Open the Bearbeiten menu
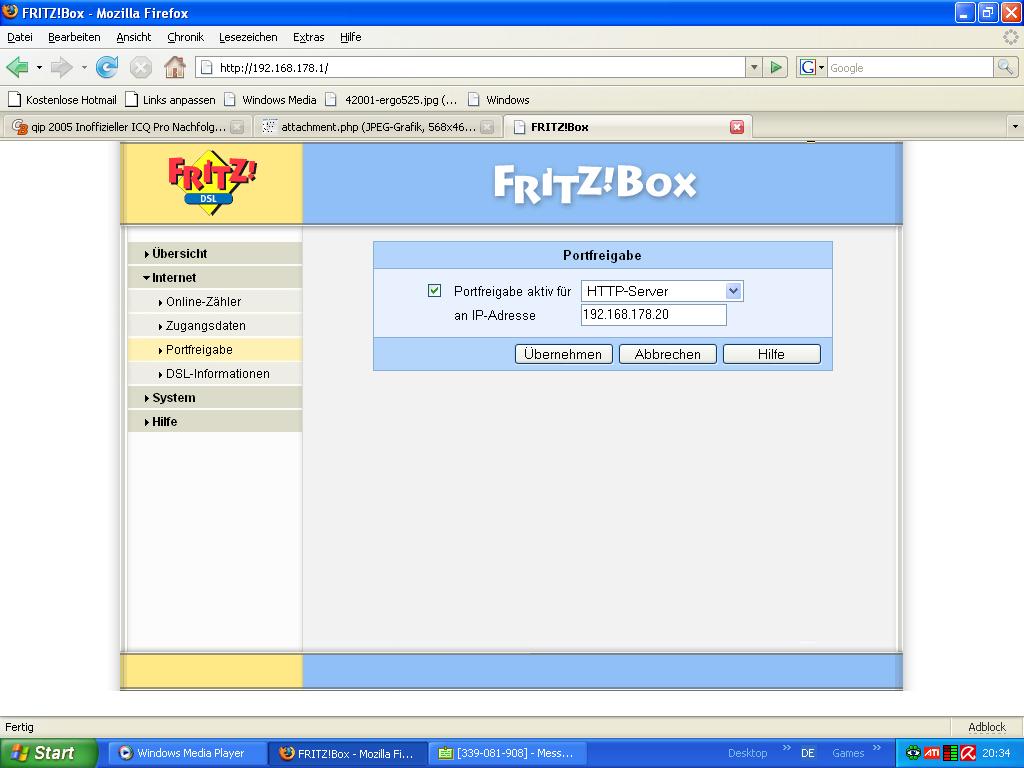The image size is (1024, 768). (74, 37)
